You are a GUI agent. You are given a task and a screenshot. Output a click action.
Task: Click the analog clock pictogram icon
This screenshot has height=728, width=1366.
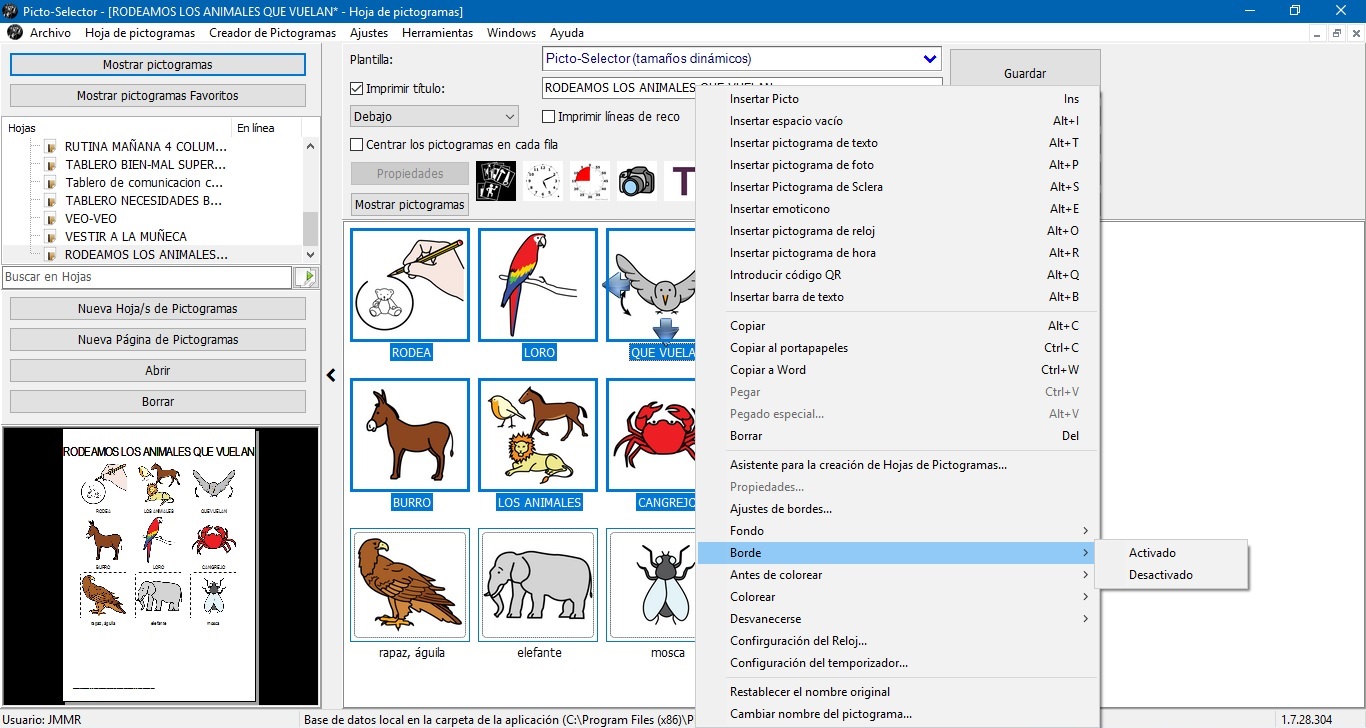coord(543,181)
